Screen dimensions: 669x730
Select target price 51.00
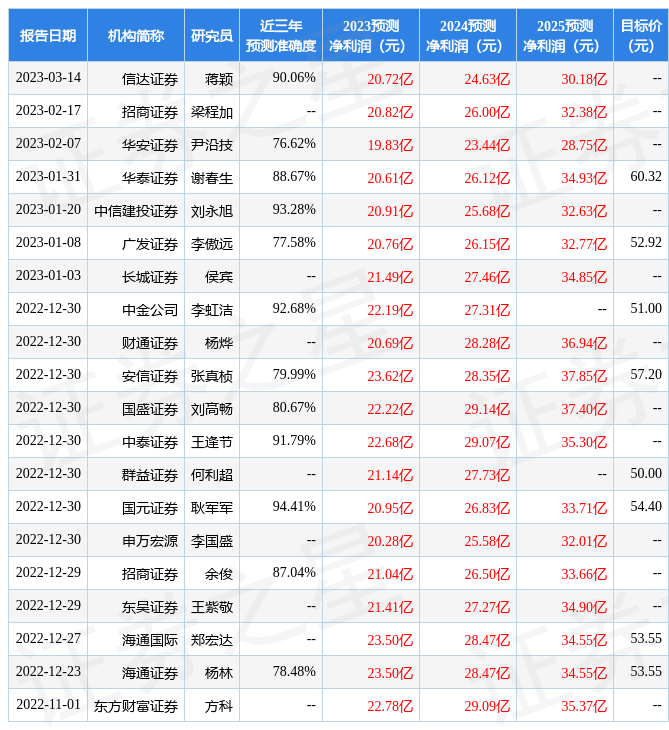click(x=646, y=309)
